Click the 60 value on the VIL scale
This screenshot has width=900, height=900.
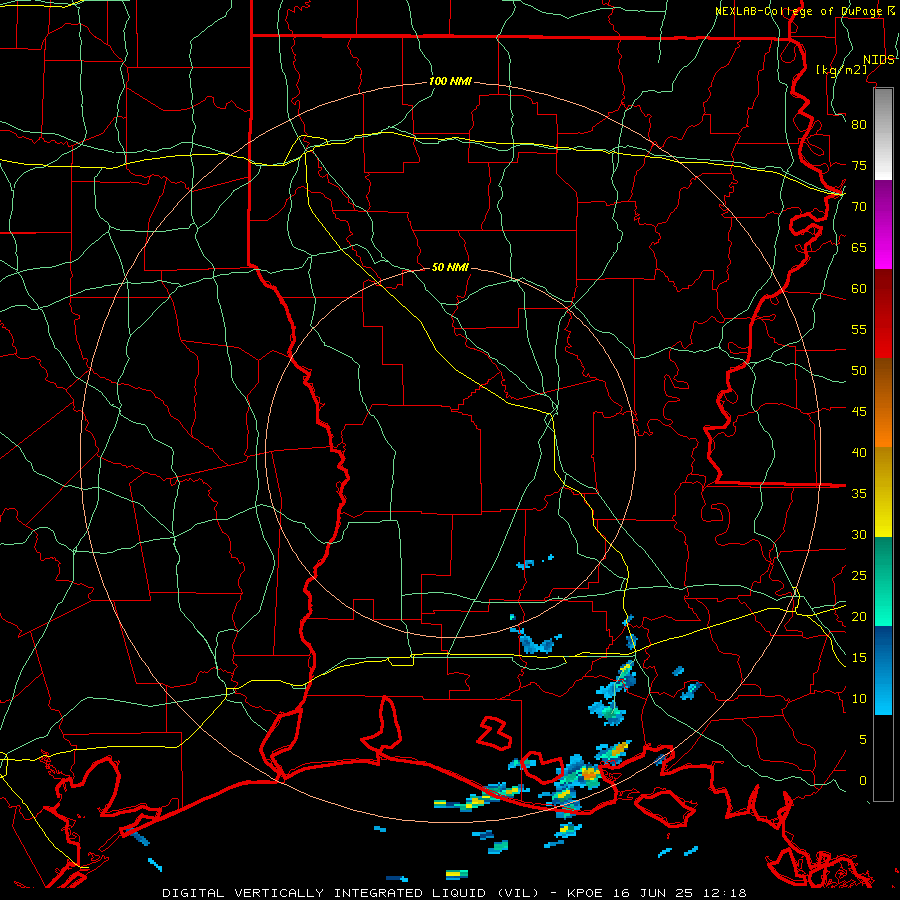[859, 289]
